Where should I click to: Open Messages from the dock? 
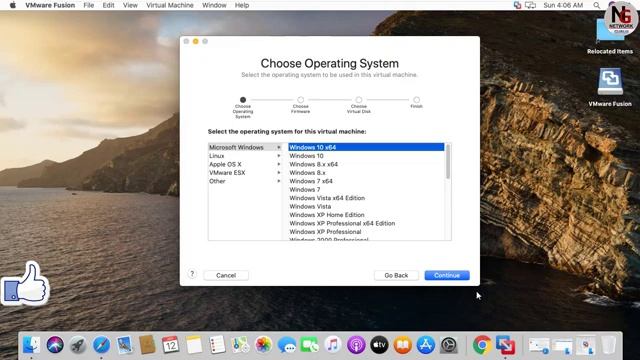click(x=287, y=345)
